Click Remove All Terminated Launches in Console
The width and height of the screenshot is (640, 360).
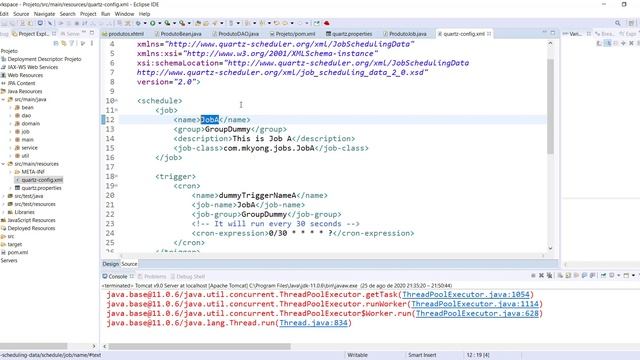549,276
